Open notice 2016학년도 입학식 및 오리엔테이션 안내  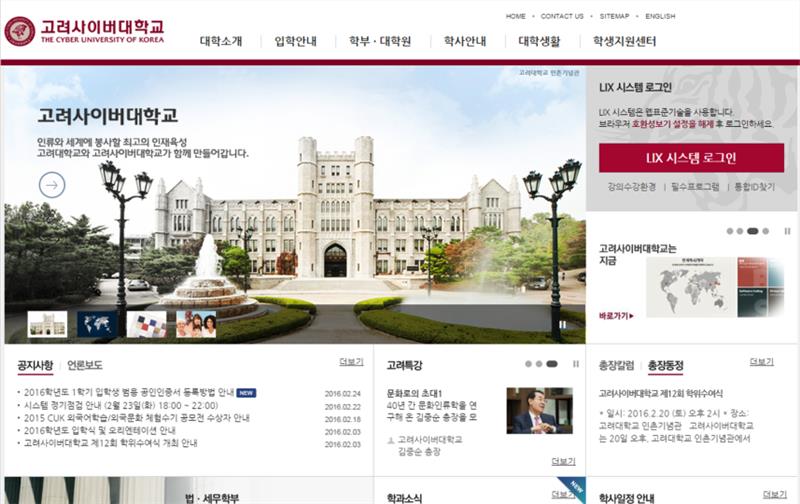[x=99, y=431]
